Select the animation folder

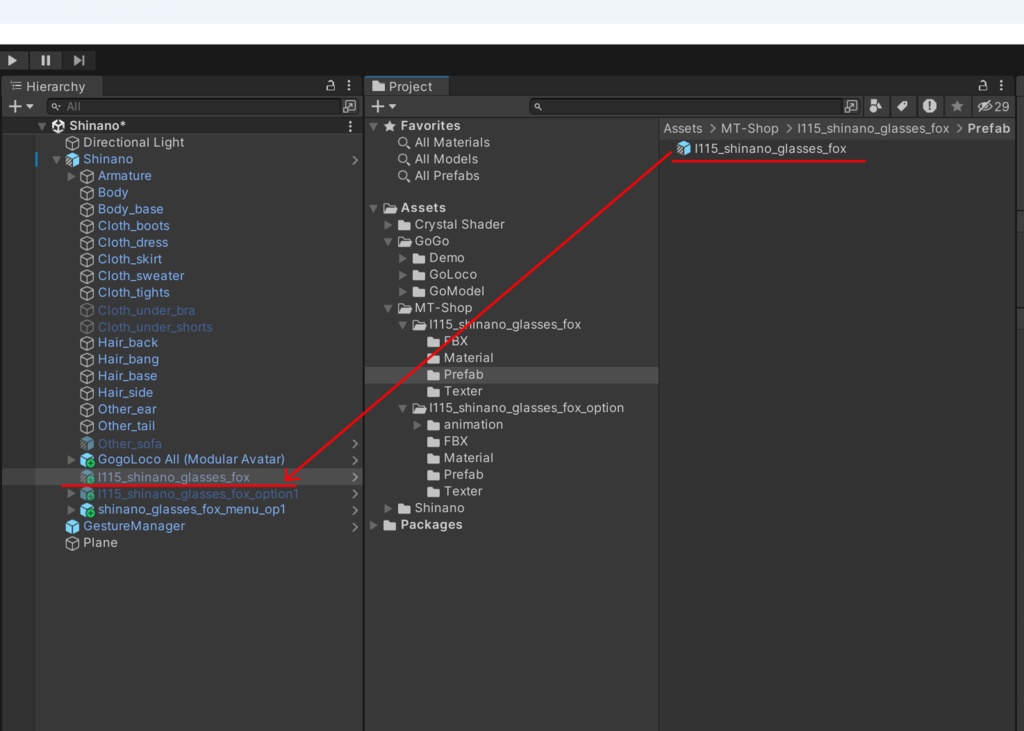(x=473, y=425)
